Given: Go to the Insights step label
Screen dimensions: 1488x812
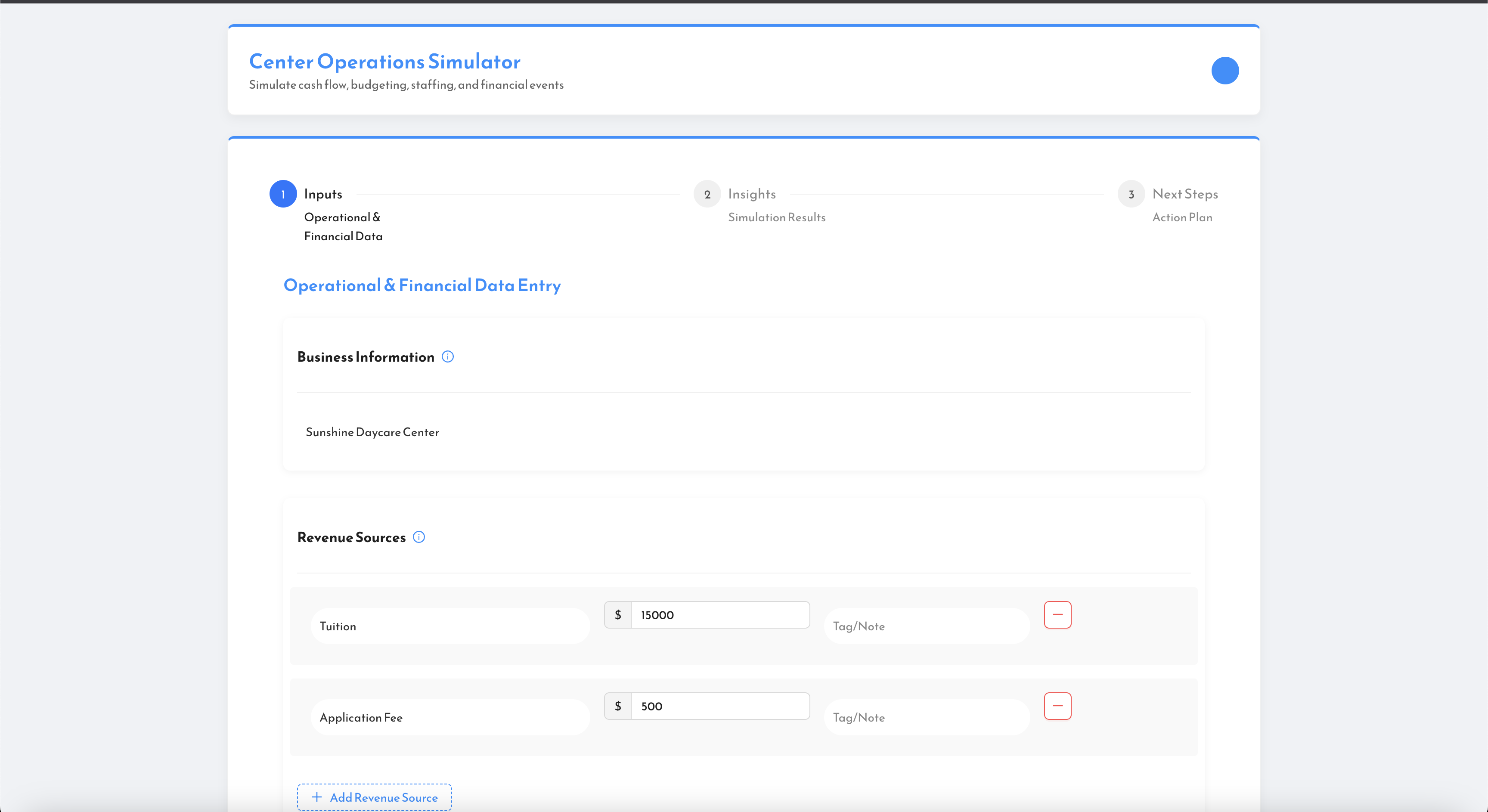Looking at the screenshot, I should 751,194.
